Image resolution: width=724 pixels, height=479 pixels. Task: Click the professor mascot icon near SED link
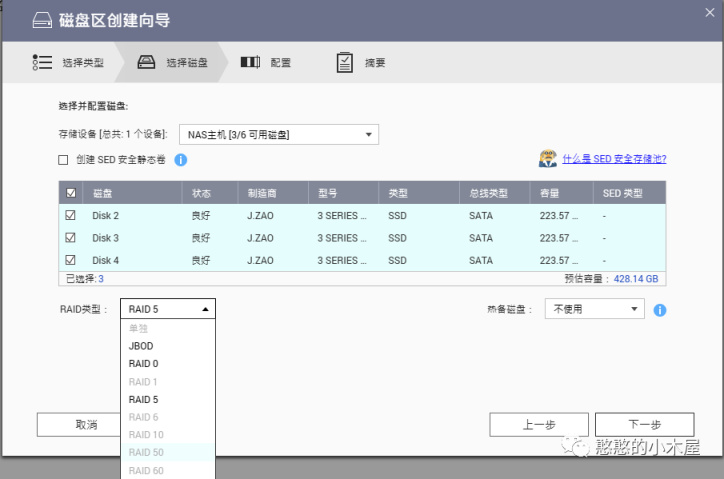(548, 158)
